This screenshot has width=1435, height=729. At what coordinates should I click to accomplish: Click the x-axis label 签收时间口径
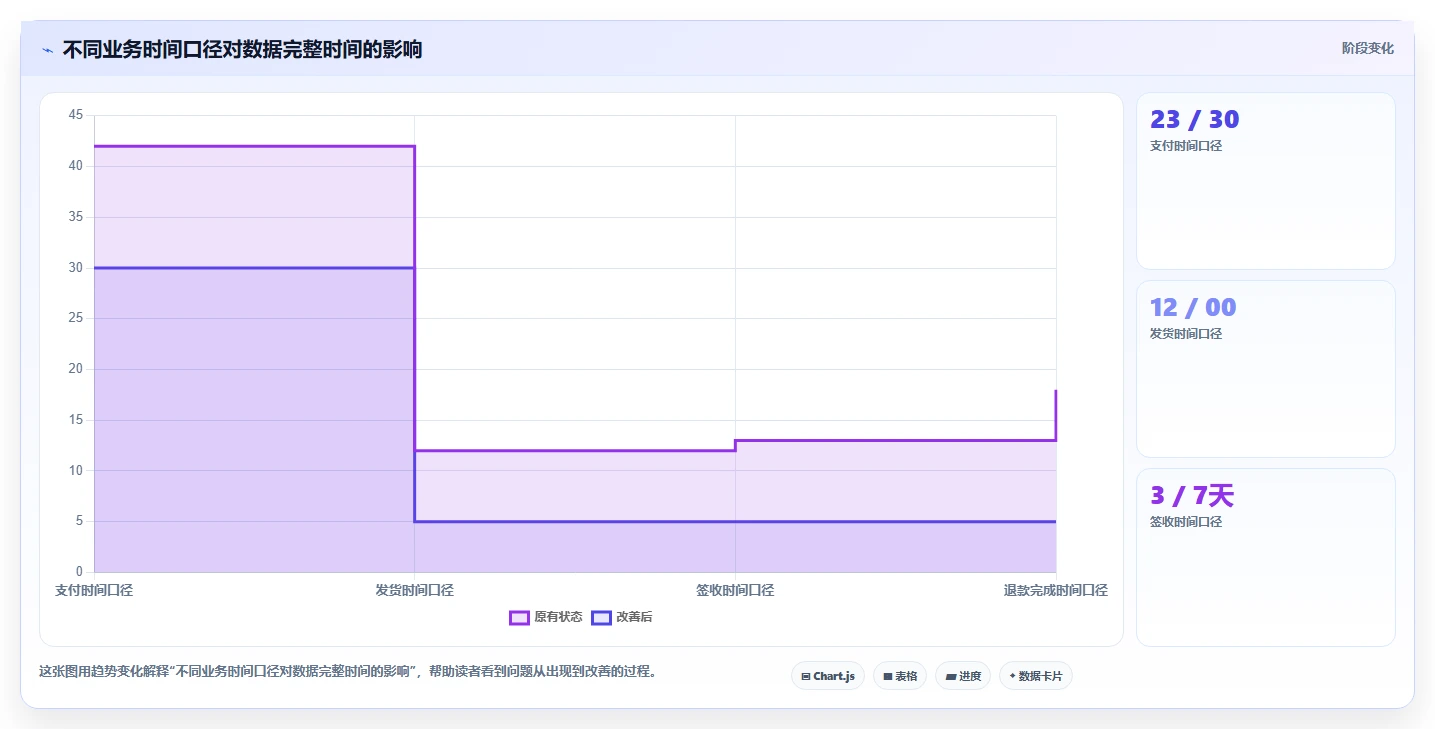(735, 591)
